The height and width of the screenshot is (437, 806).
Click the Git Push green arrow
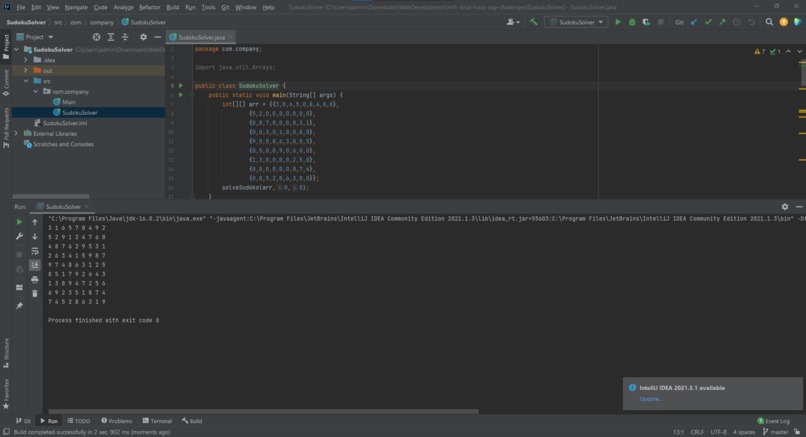coord(722,22)
